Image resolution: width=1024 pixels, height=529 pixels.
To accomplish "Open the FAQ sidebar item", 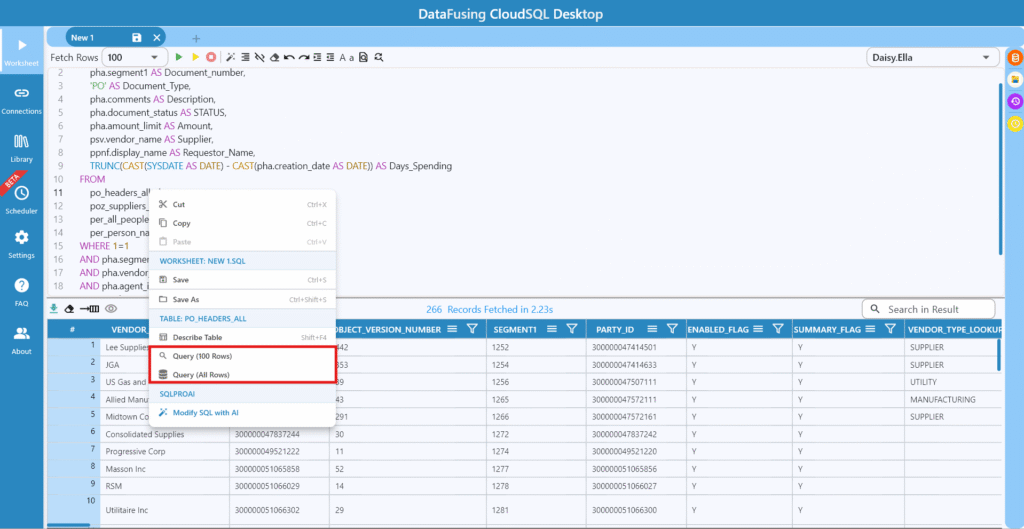I will coord(22,292).
